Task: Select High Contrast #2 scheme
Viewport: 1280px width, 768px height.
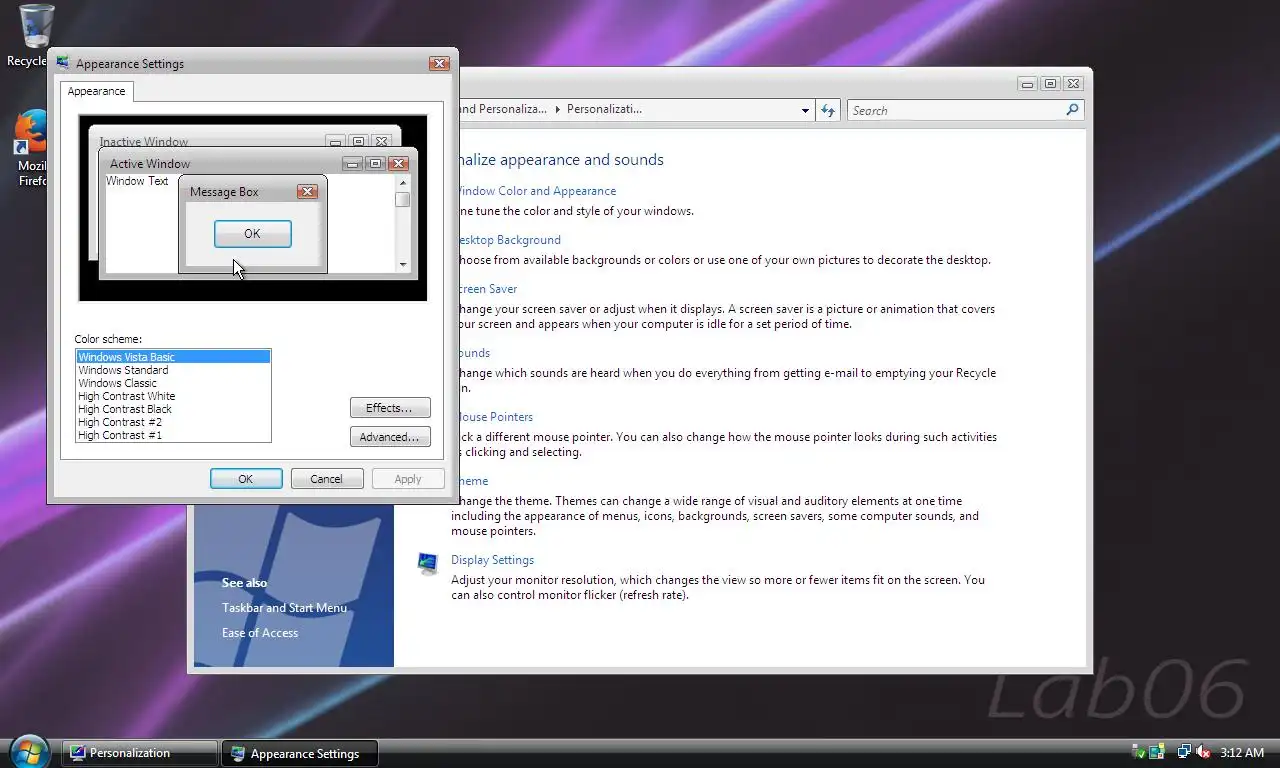Action: coord(173,422)
